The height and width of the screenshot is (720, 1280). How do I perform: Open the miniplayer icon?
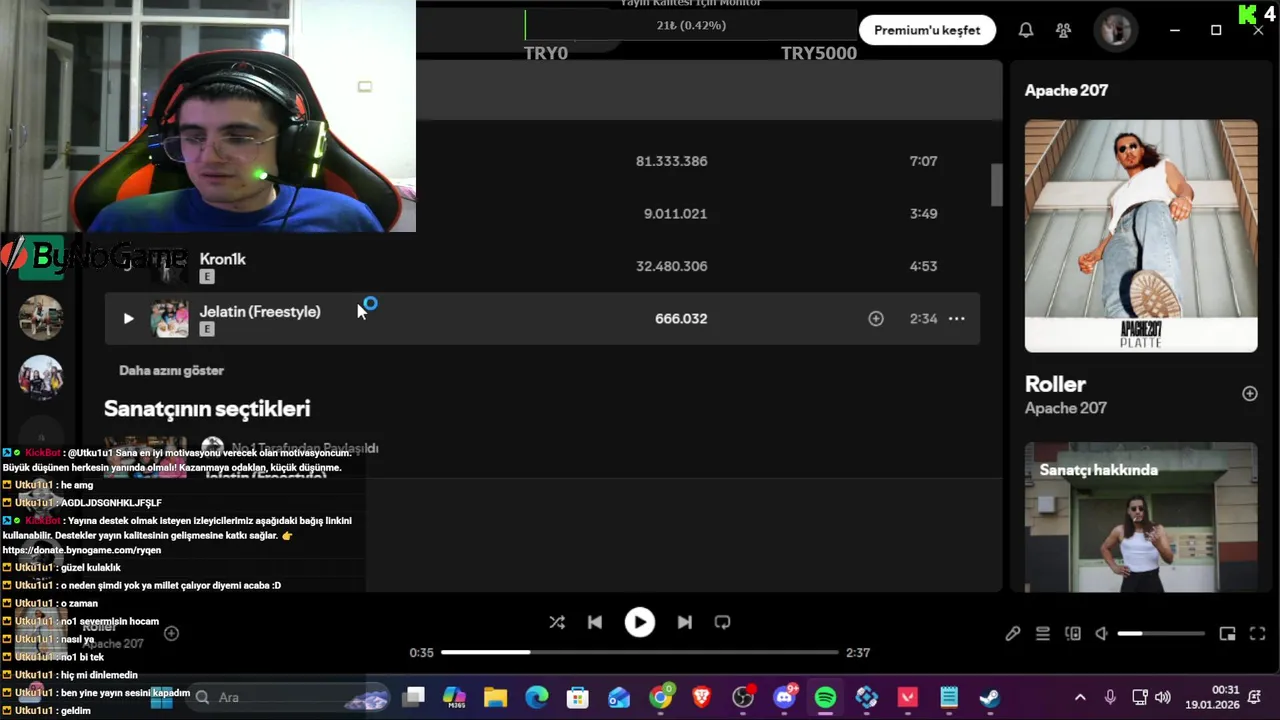pos(1228,634)
